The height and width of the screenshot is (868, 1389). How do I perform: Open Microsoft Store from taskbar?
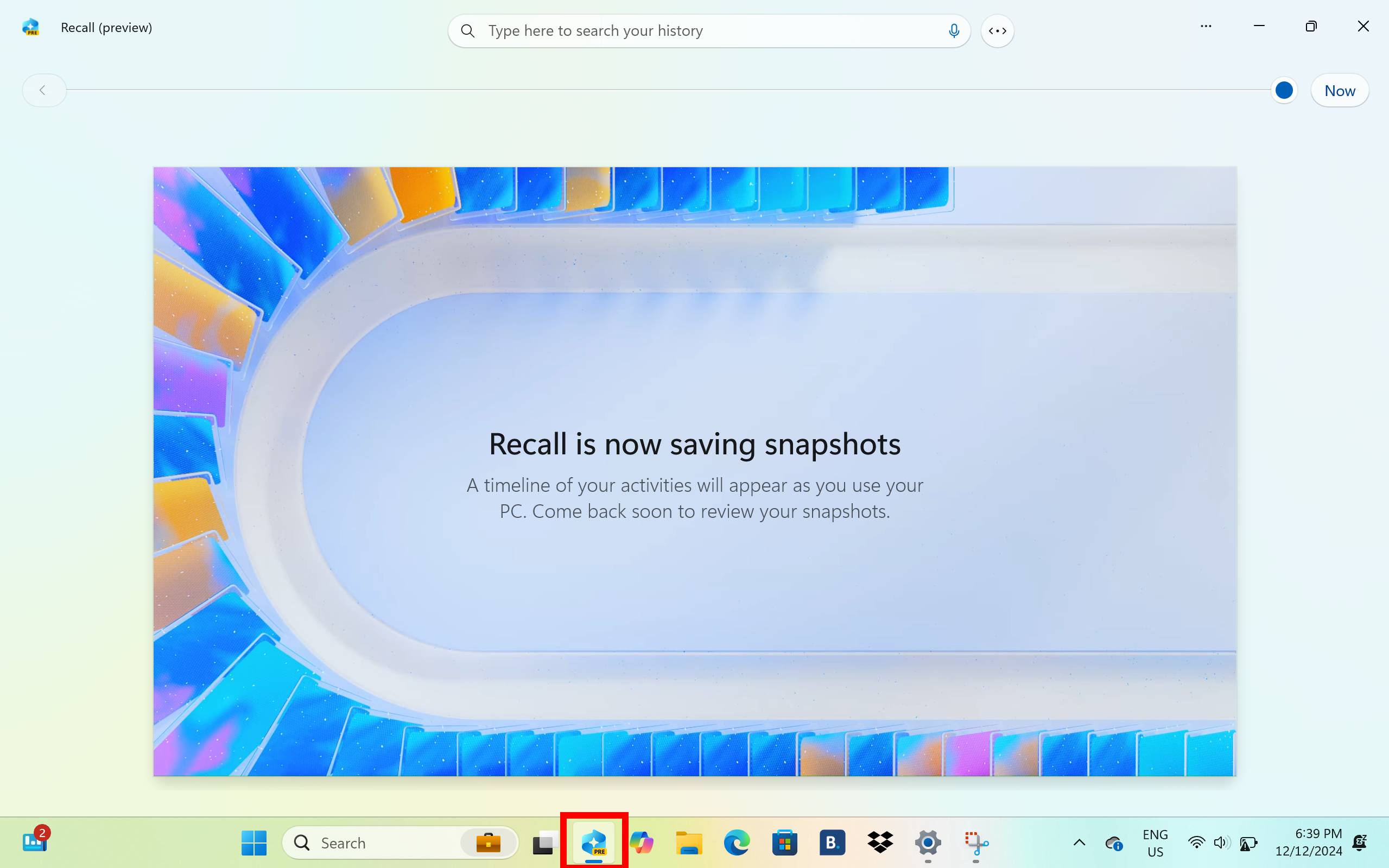(x=784, y=842)
